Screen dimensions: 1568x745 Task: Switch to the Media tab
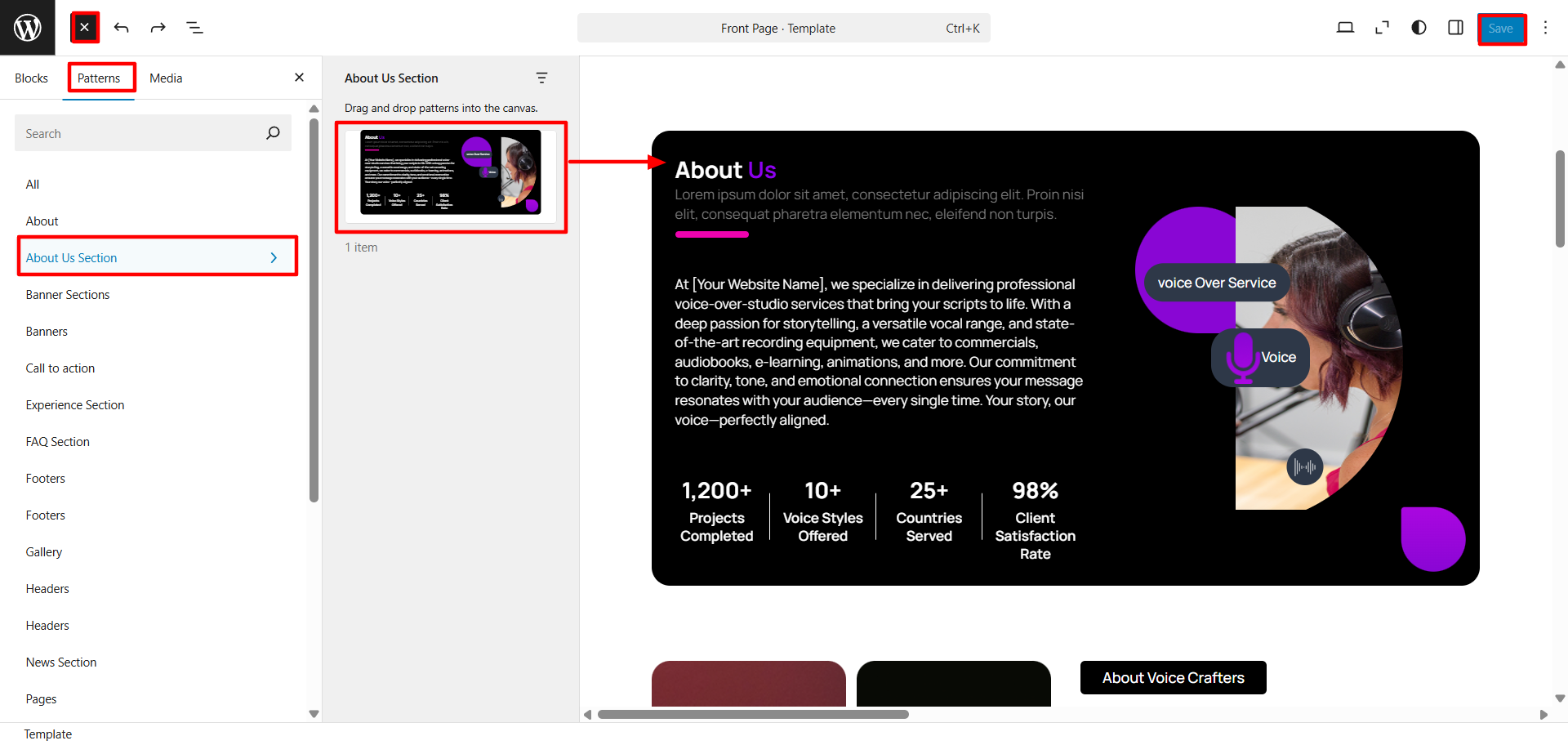click(x=166, y=78)
